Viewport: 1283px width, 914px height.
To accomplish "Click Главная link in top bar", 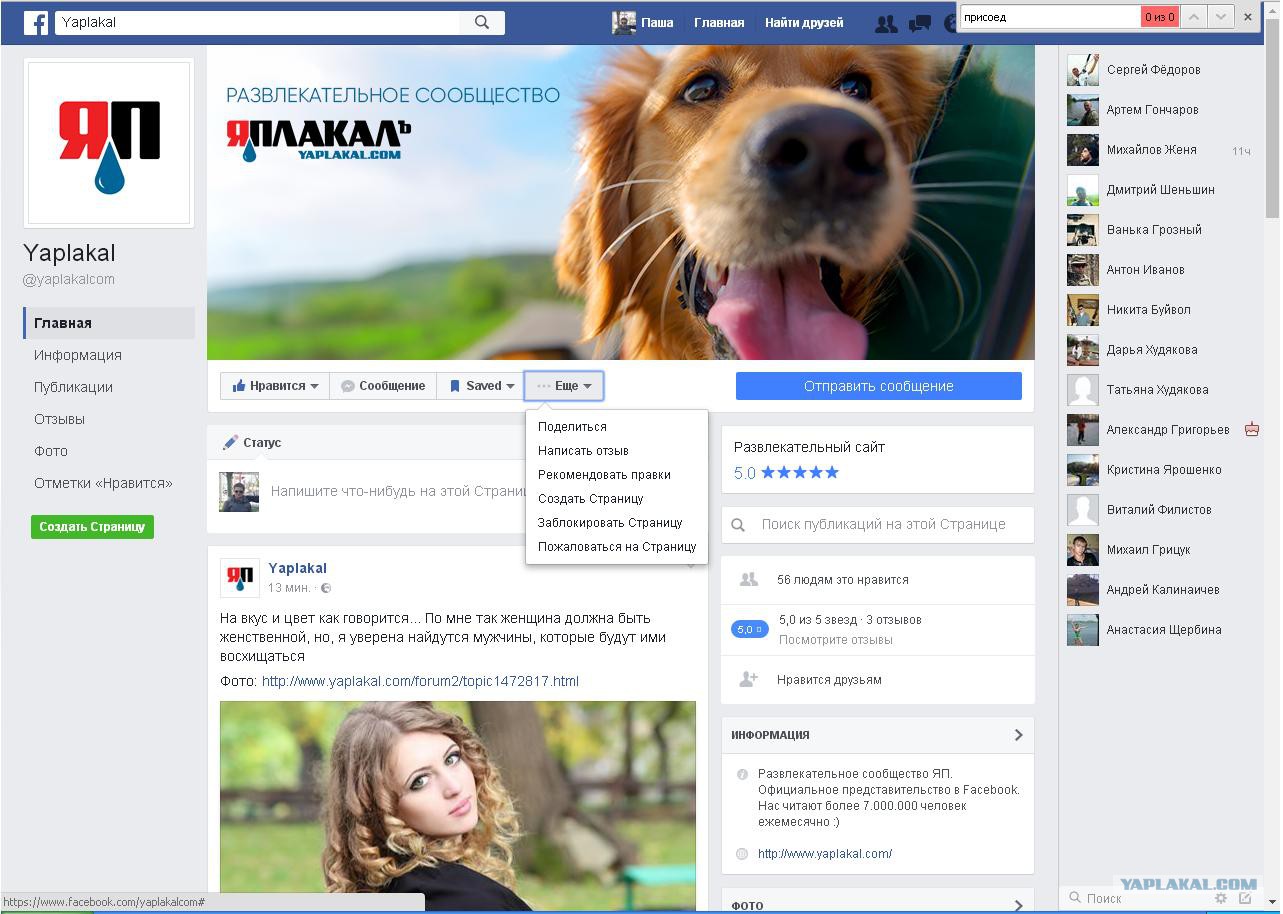I will [719, 22].
